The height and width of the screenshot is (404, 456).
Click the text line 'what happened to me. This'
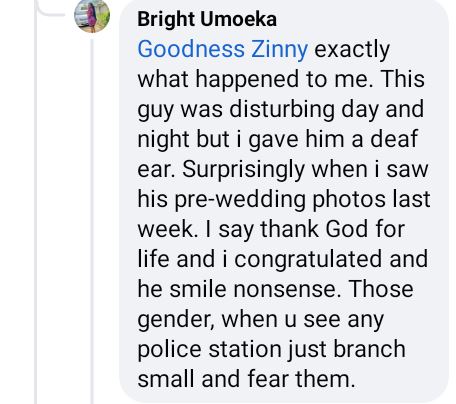(281, 79)
